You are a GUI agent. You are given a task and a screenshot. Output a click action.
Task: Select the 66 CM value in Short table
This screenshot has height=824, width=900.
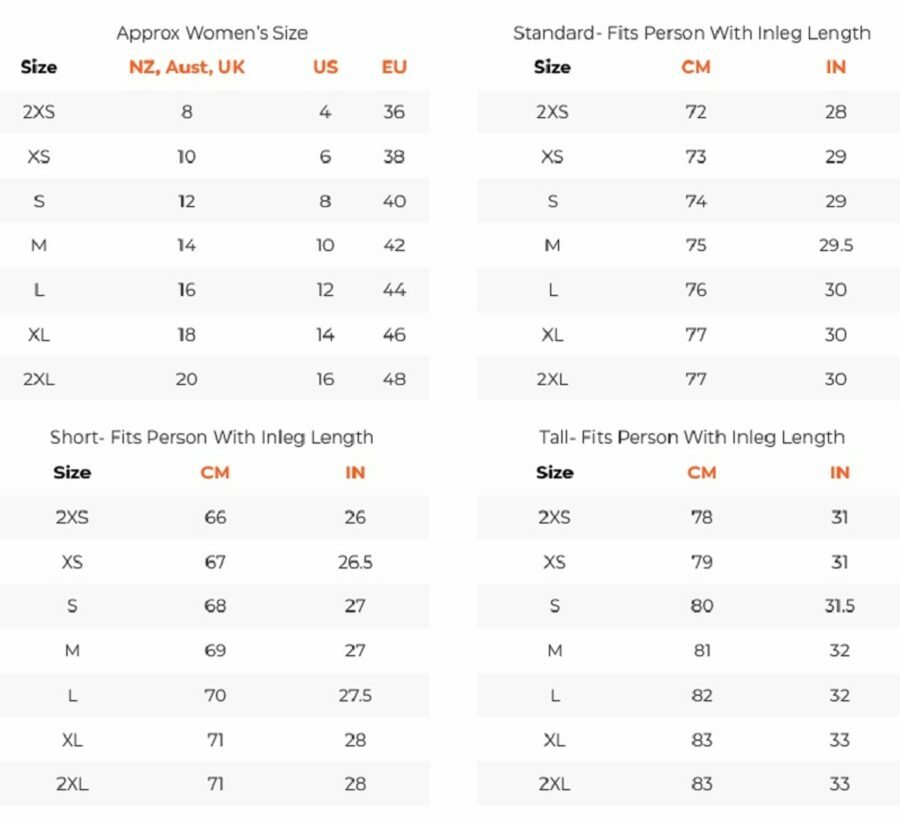click(x=215, y=518)
